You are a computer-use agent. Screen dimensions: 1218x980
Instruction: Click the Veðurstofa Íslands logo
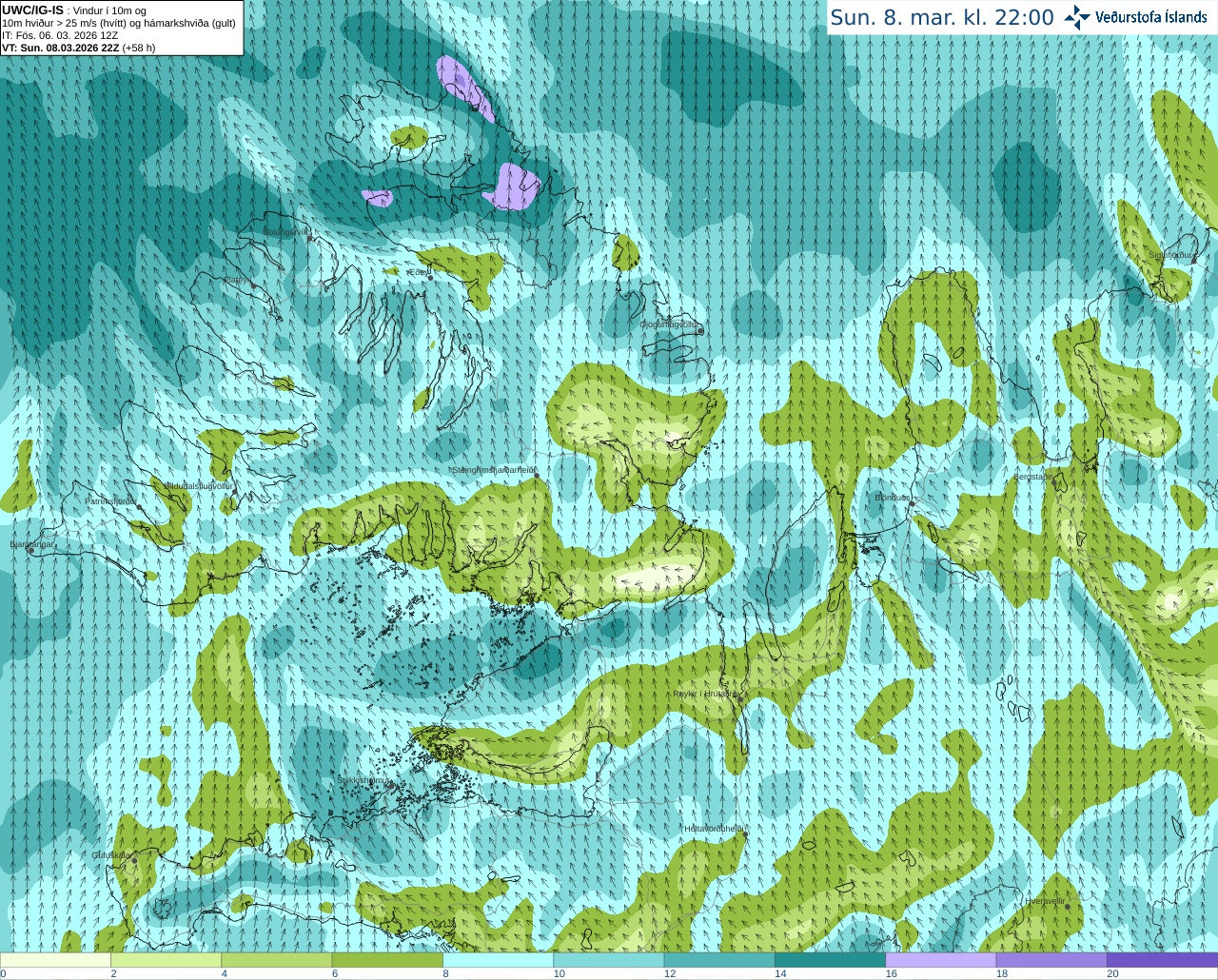point(1135,17)
